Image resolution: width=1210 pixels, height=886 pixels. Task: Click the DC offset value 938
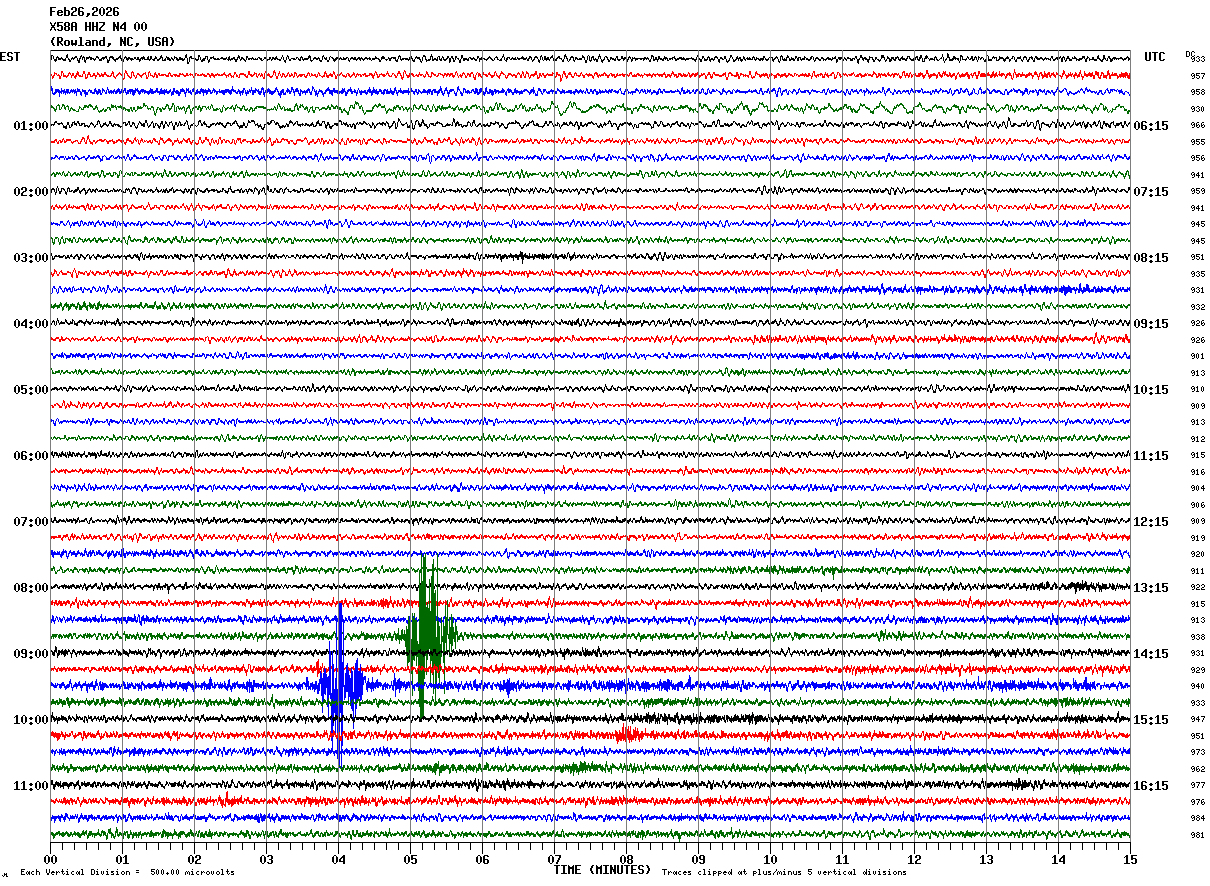(x=1197, y=637)
